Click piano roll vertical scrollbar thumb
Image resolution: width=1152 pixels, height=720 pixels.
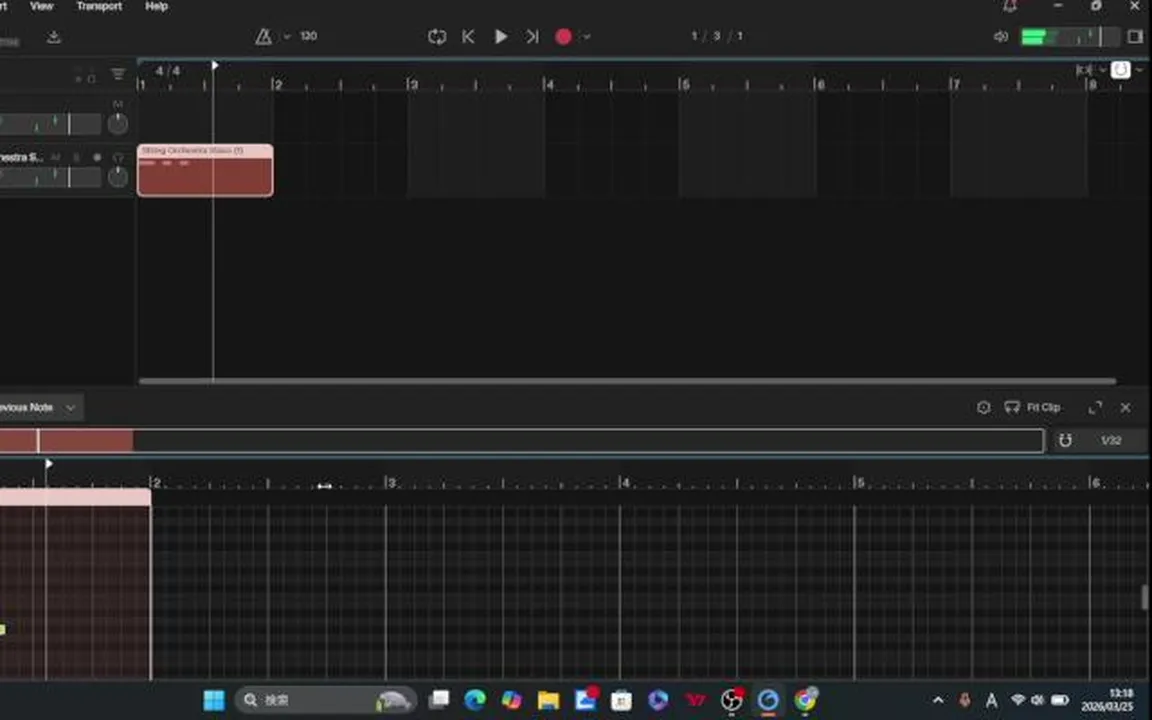pyautogui.click(x=1145, y=597)
